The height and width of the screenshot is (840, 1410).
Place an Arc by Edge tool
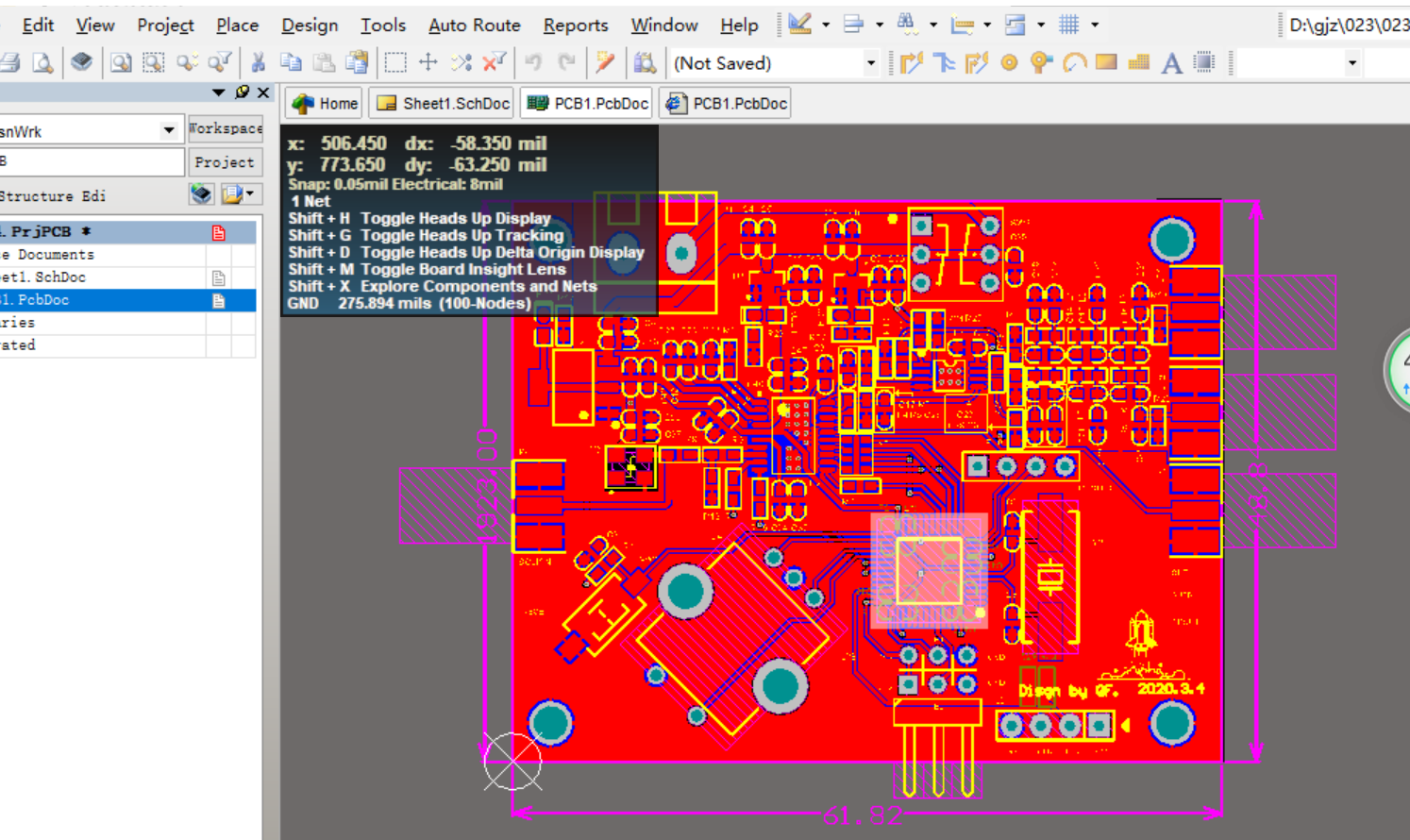click(x=1074, y=63)
